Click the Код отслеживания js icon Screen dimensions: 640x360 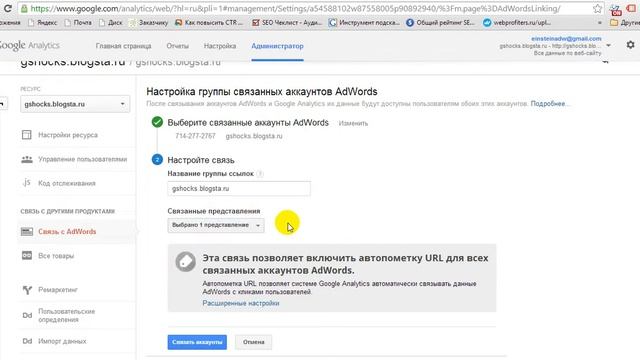coord(27,183)
